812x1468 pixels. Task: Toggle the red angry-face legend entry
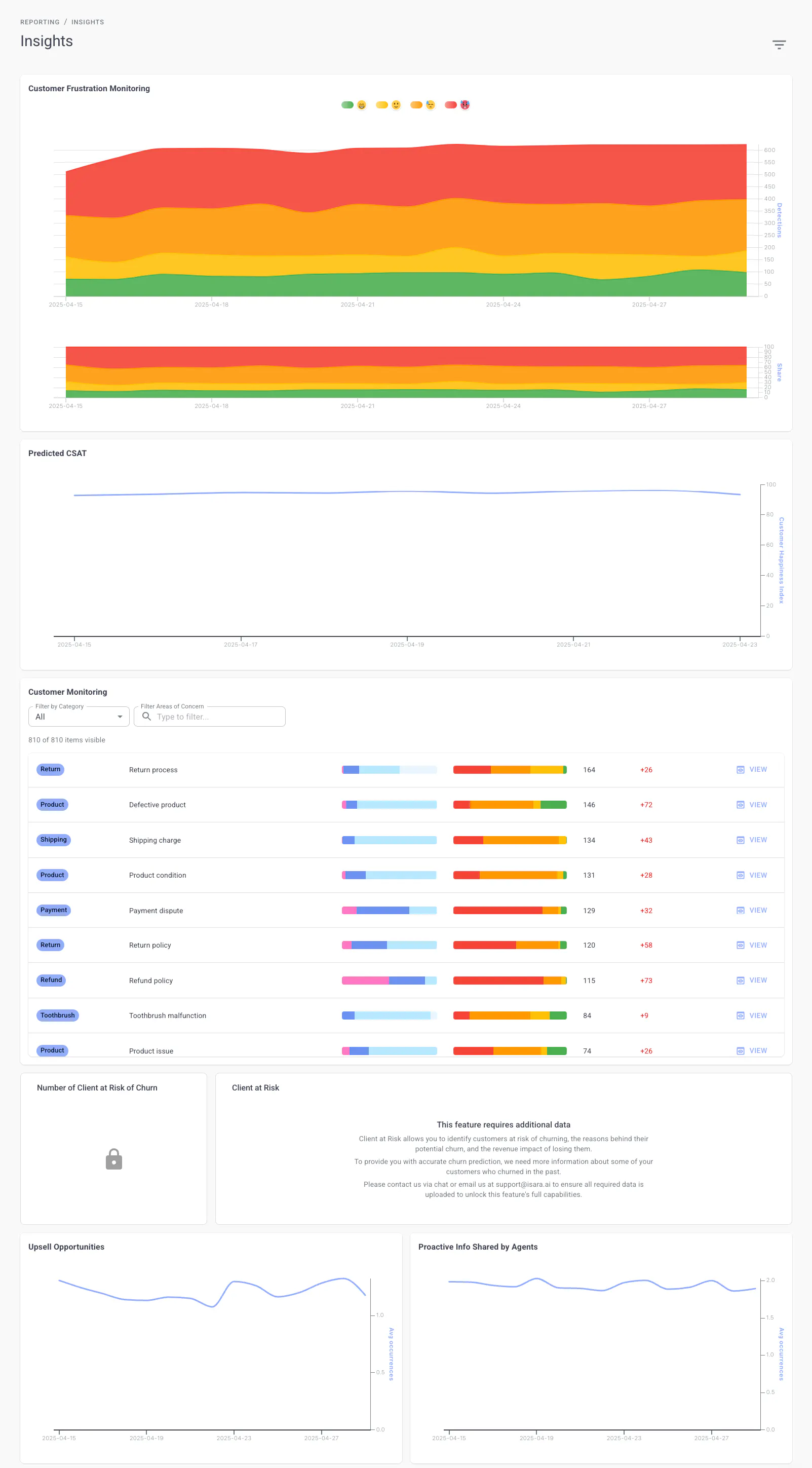coord(457,105)
